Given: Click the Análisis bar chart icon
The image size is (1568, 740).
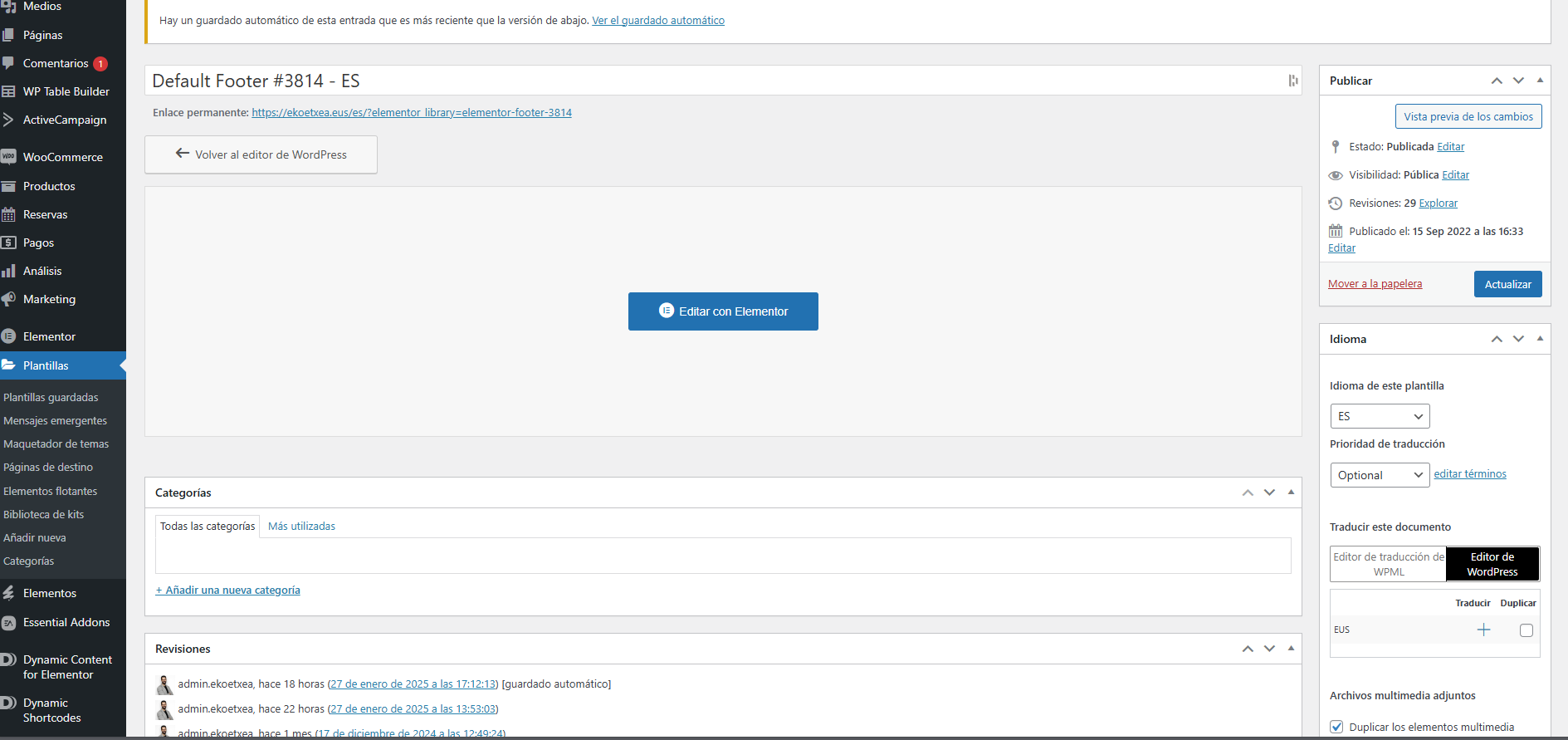Looking at the screenshot, I should pos(8,271).
